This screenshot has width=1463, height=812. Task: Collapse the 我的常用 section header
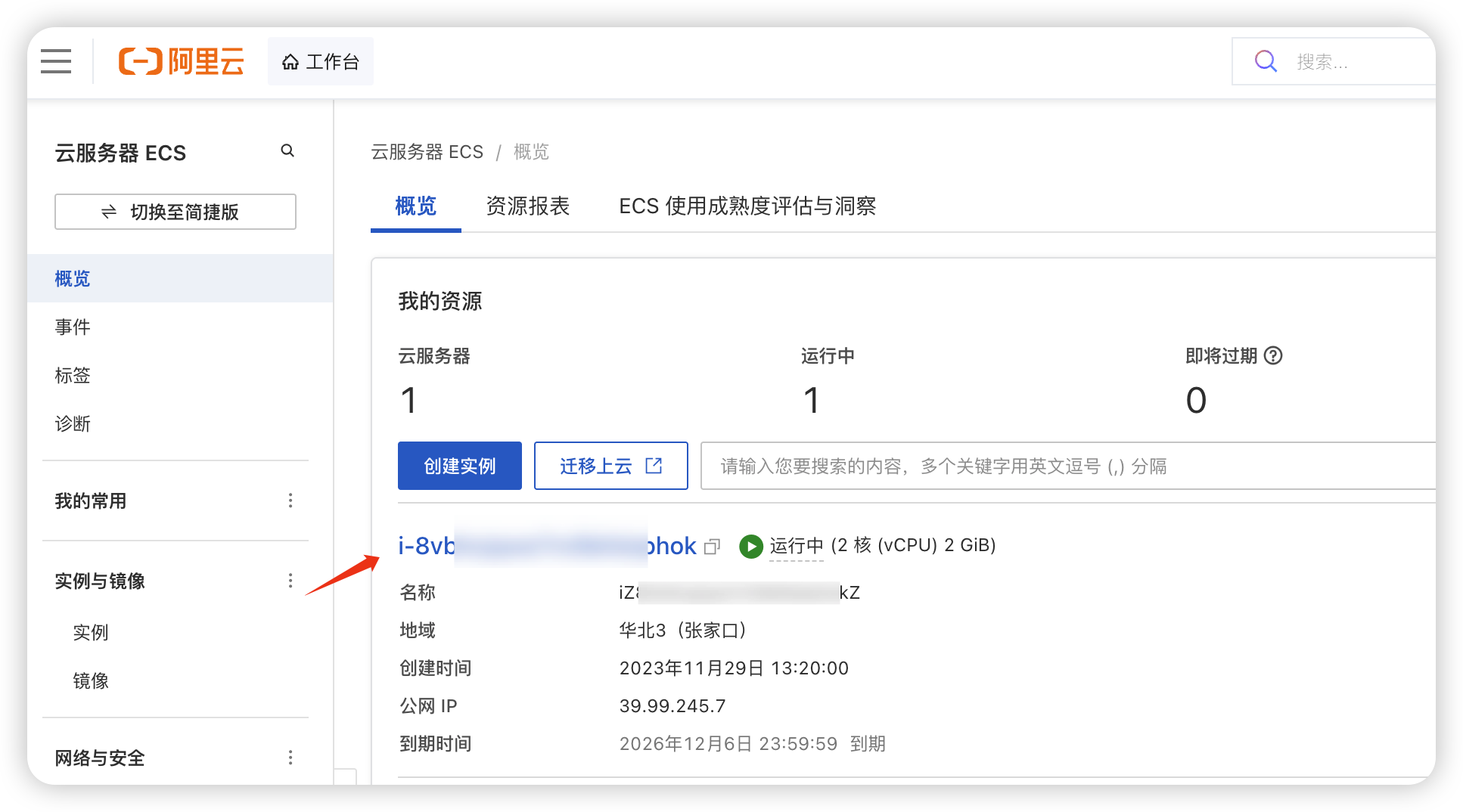tap(91, 501)
